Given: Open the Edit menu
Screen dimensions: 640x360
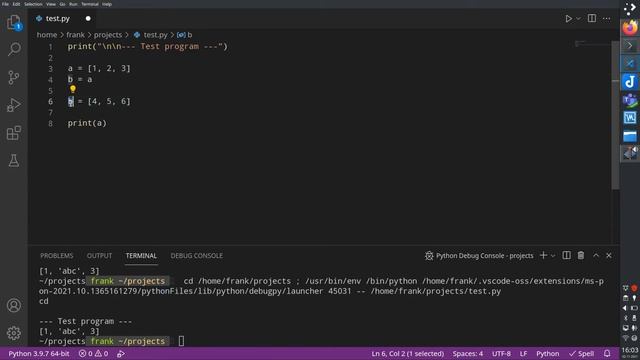Looking at the screenshot, I should [x=16, y=4].
